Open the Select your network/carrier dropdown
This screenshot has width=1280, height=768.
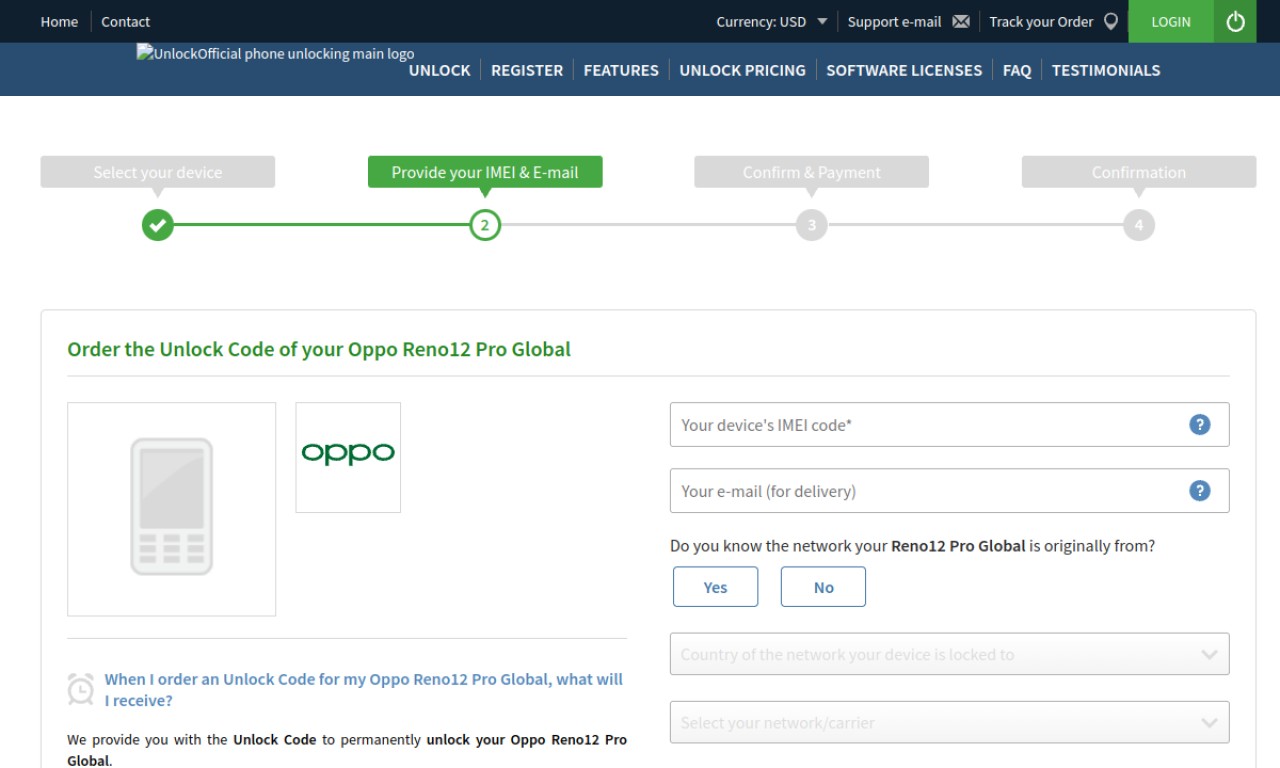tap(949, 722)
